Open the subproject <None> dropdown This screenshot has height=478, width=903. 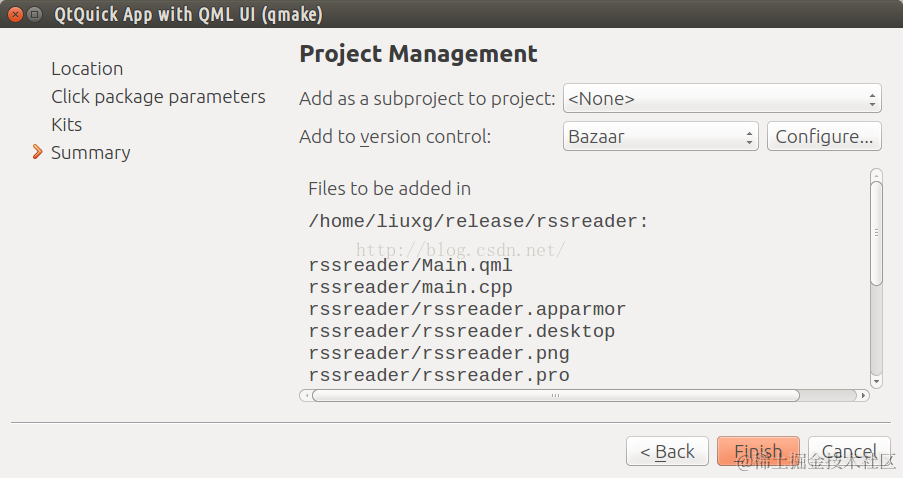pos(721,99)
